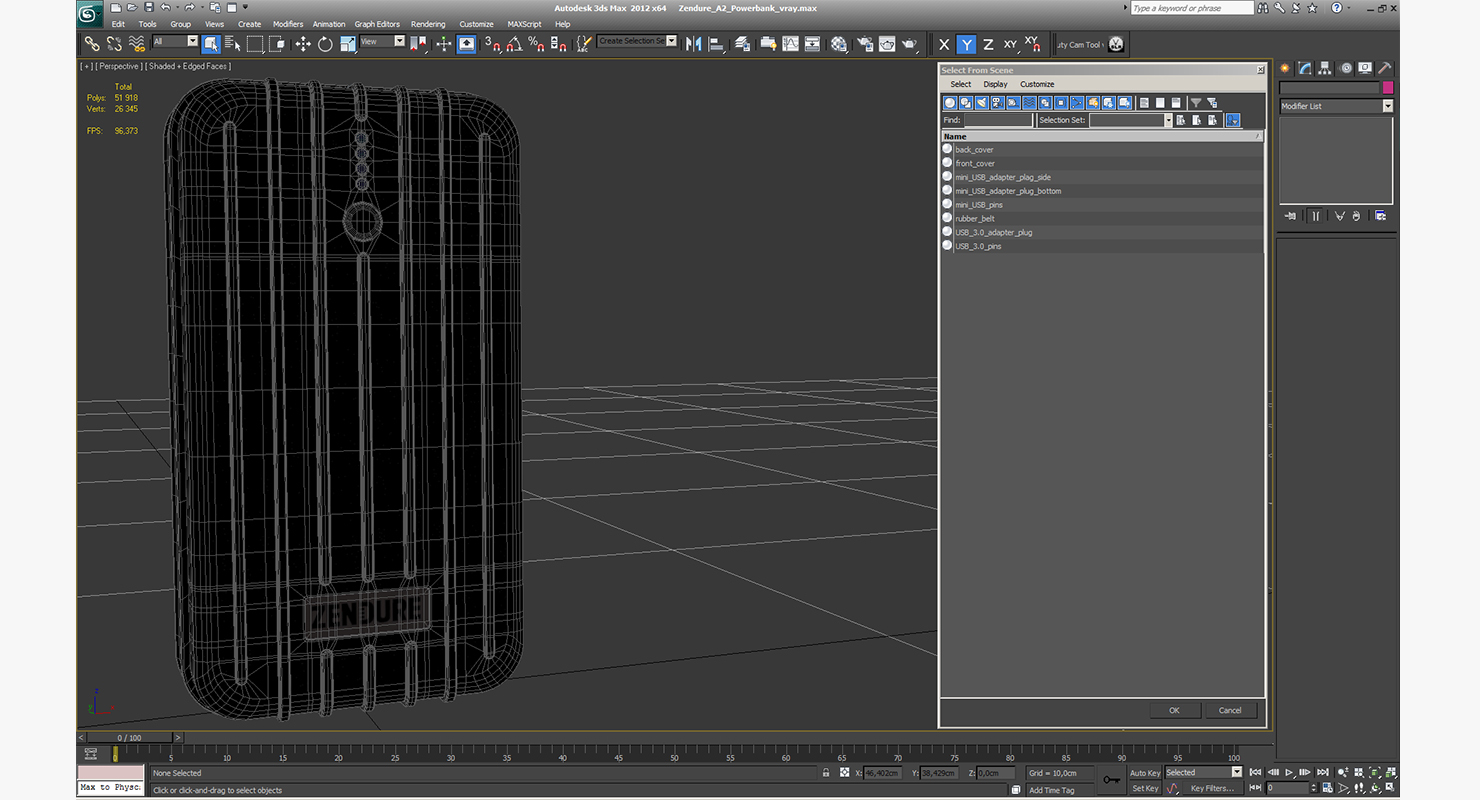This screenshot has width=1480, height=800.
Task: Select the Select and Link tool
Action: pyautogui.click(x=91, y=44)
